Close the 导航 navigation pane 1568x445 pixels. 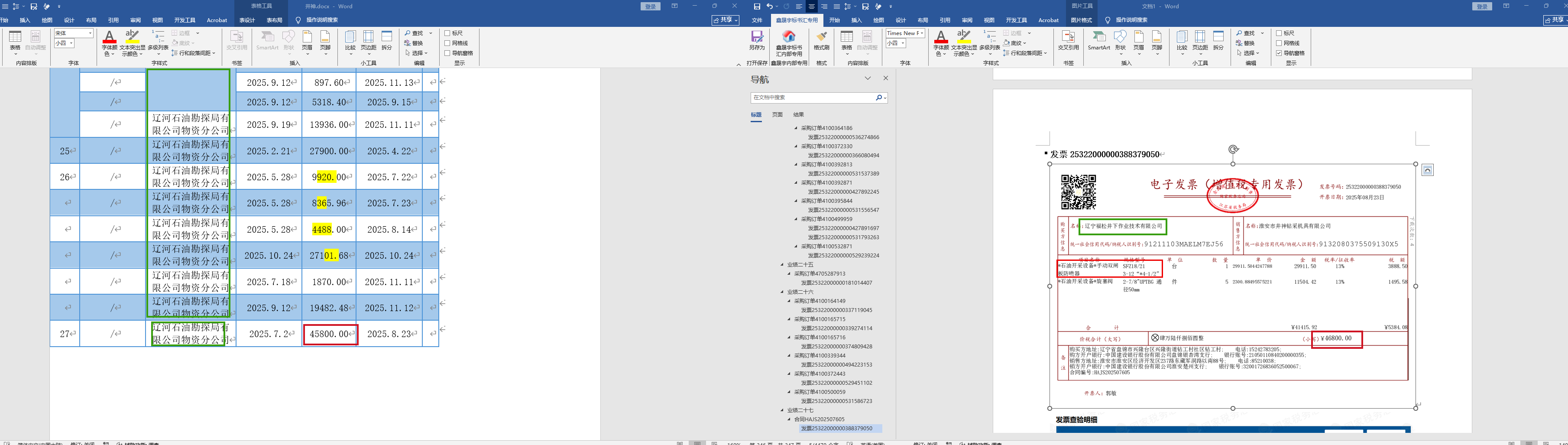pyautogui.click(x=886, y=78)
